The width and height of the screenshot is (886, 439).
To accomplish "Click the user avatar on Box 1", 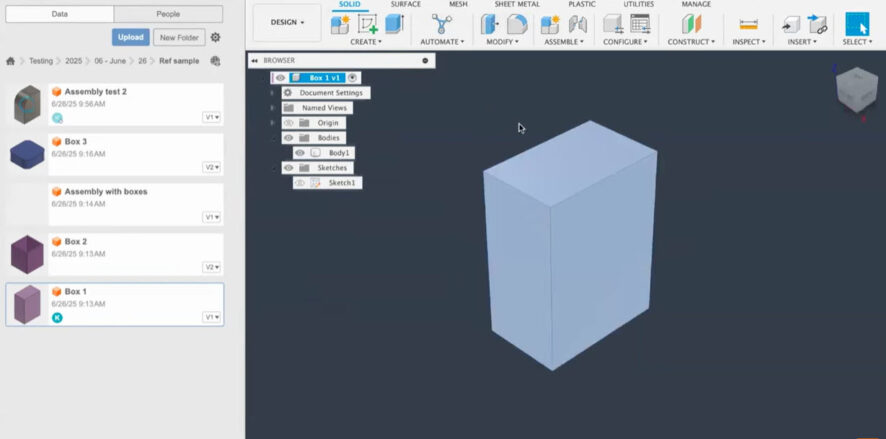I will pyautogui.click(x=57, y=318).
